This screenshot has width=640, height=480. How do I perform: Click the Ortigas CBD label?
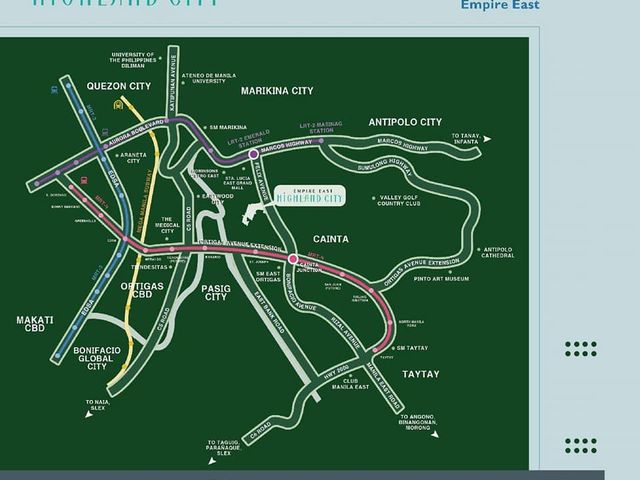coord(142,290)
